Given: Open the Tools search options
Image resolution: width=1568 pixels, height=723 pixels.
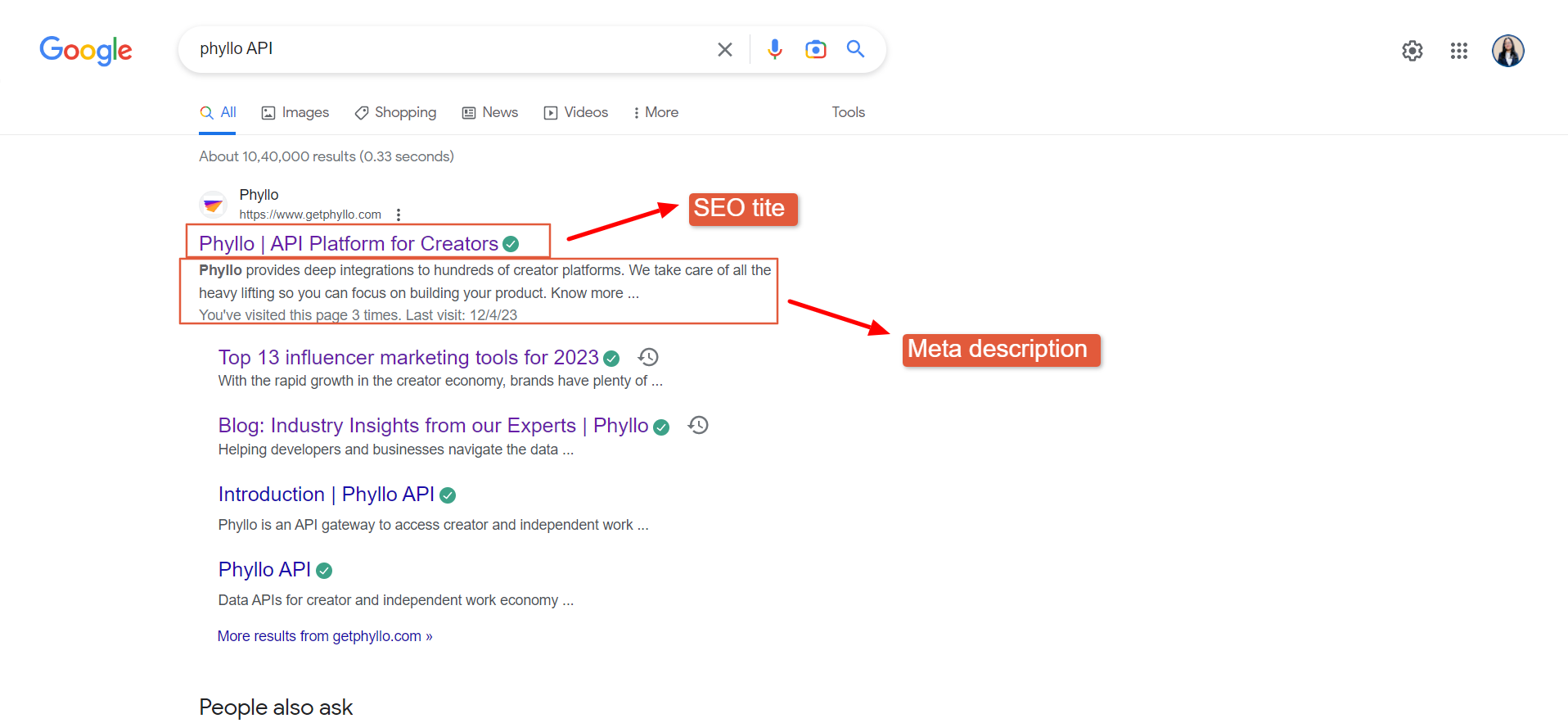Looking at the screenshot, I should [848, 112].
